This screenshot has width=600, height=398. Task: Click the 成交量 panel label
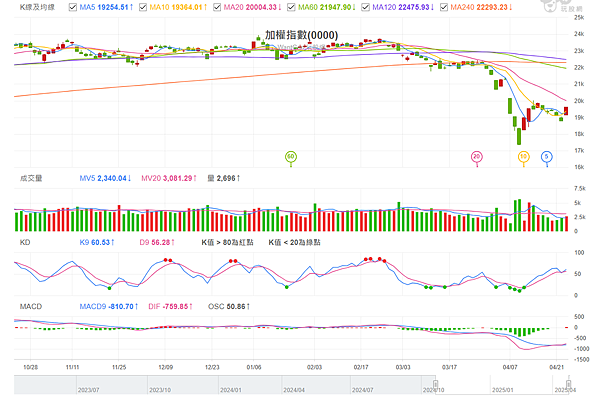31,178
